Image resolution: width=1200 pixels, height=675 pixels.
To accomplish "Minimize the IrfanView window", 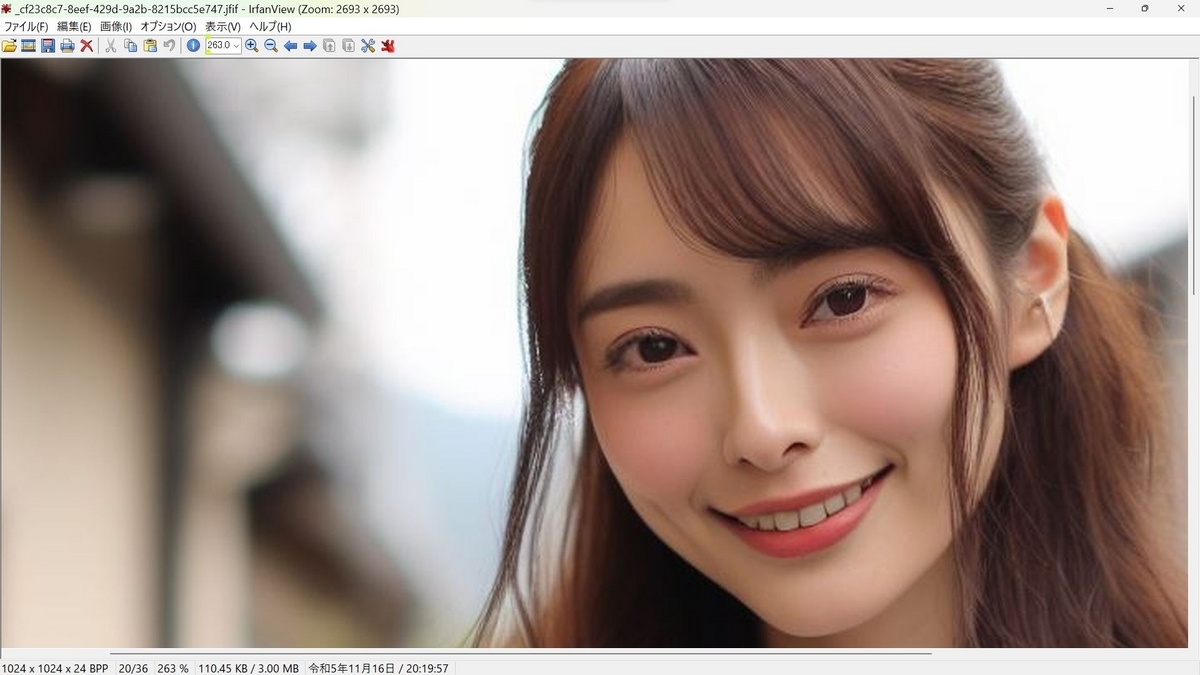I will pos(1110,9).
